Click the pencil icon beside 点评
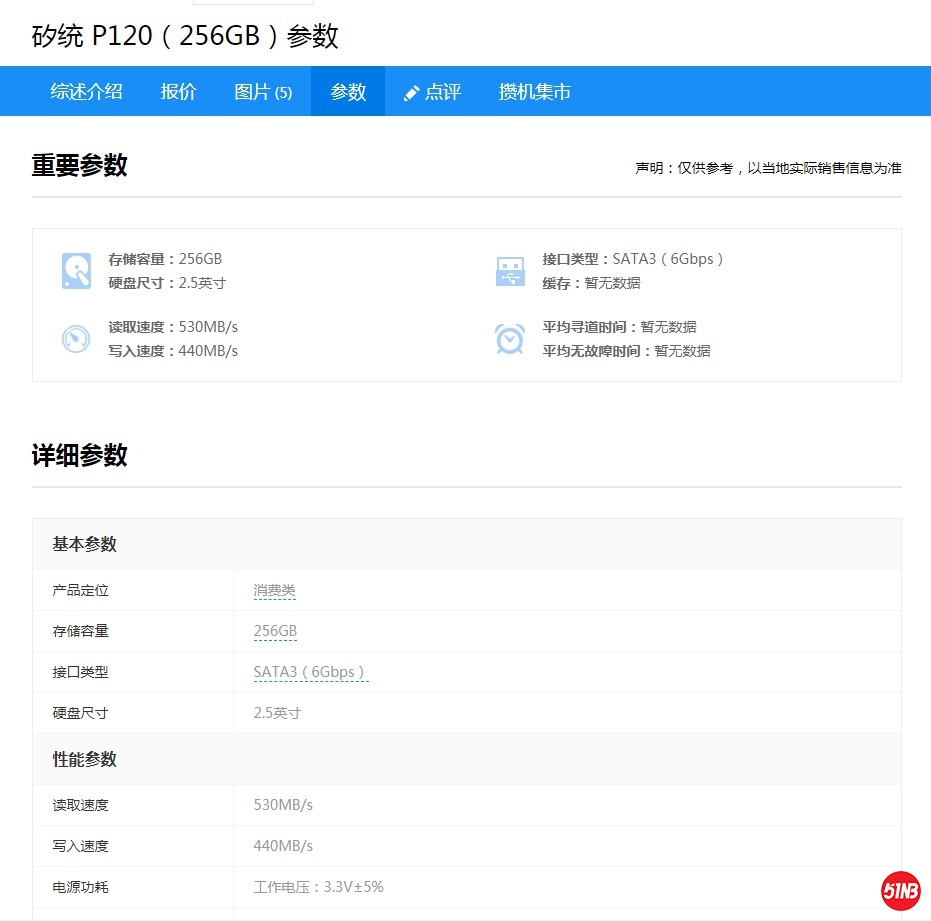The width and height of the screenshot is (931, 921). 411,93
